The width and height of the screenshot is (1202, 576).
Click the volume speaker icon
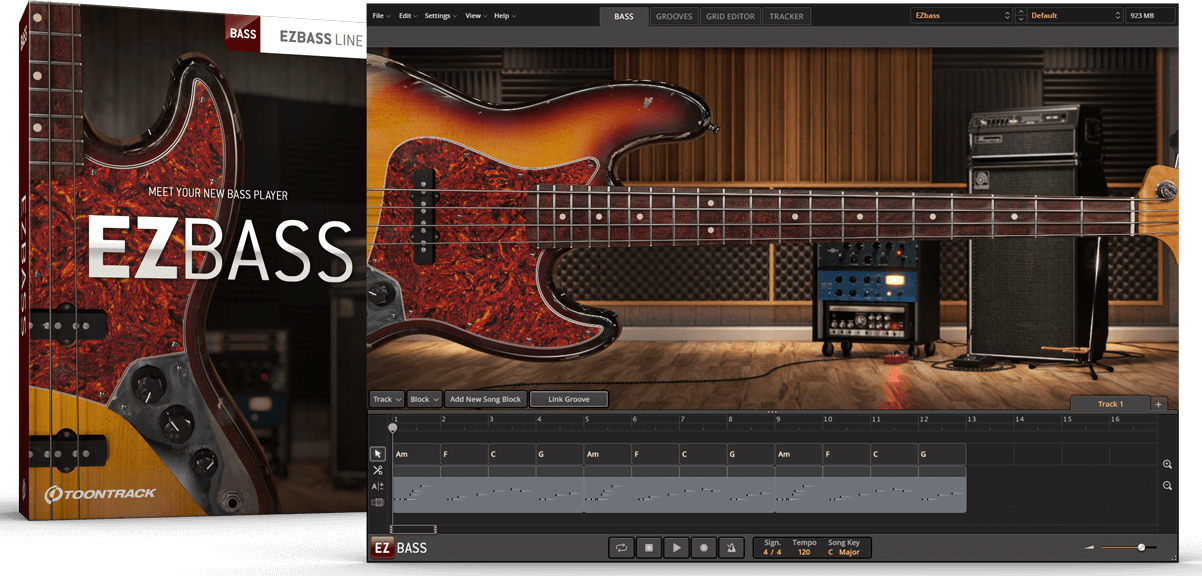coord(1090,548)
